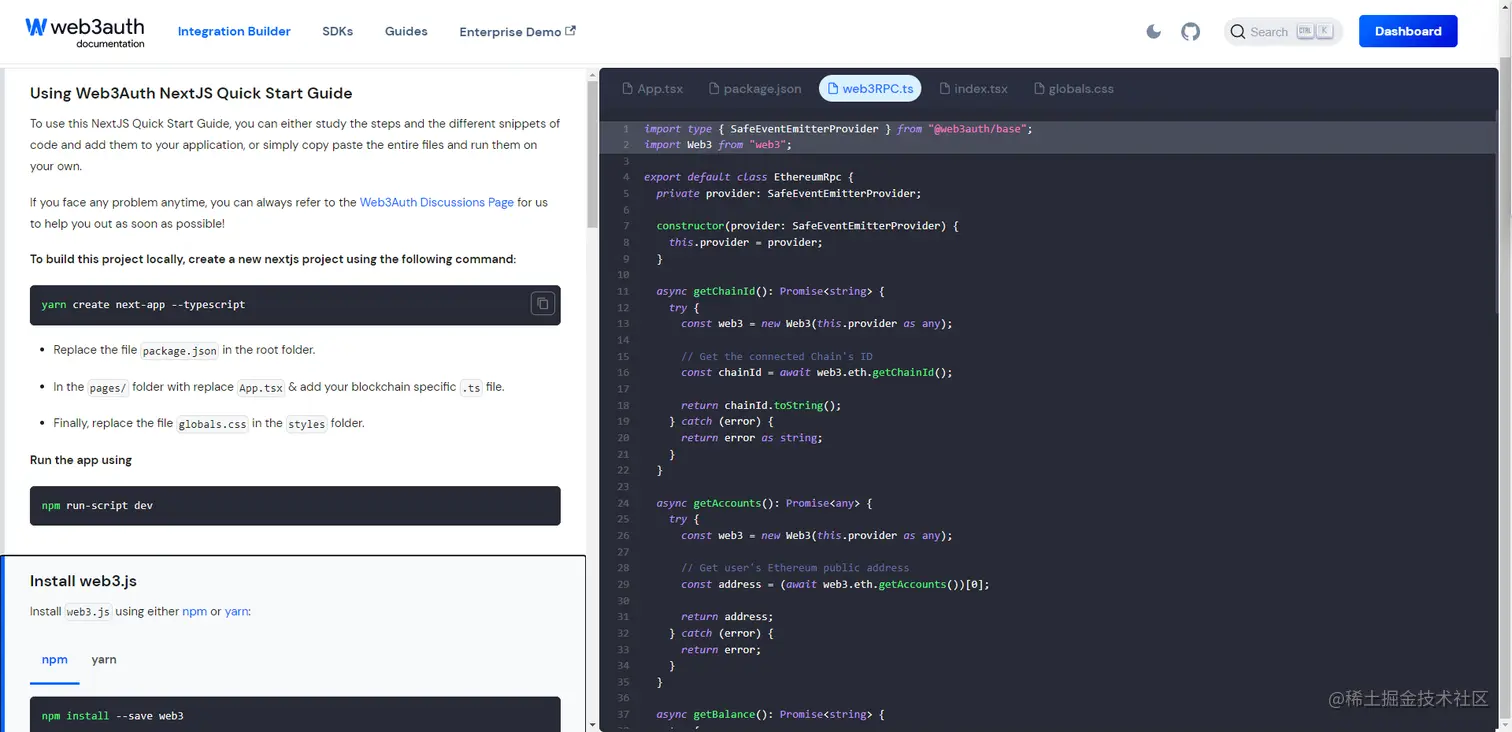This screenshot has width=1512, height=732.
Task: Open the npm link in install text
Action: pos(194,611)
